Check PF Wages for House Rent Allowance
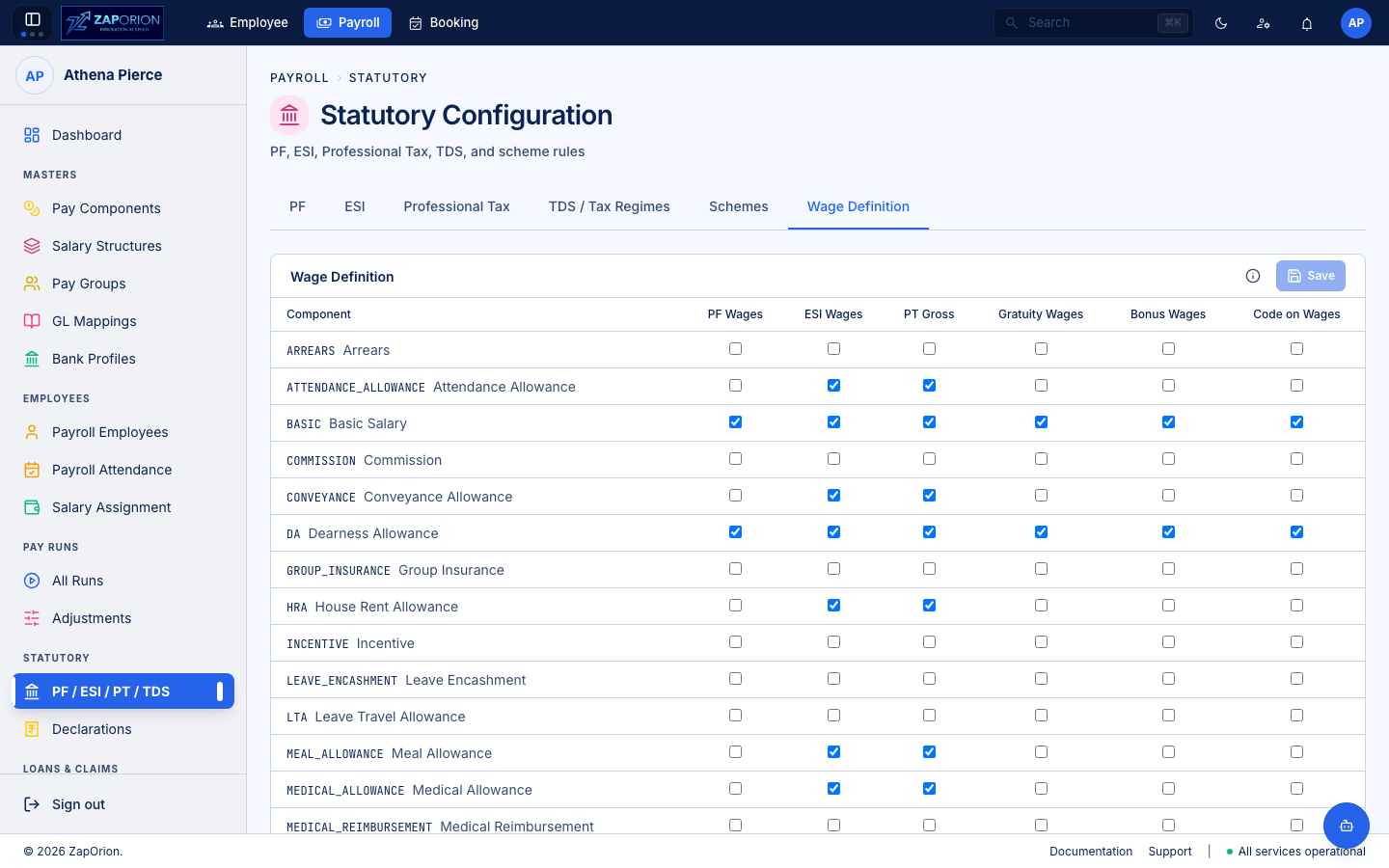 [x=736, y=606]
